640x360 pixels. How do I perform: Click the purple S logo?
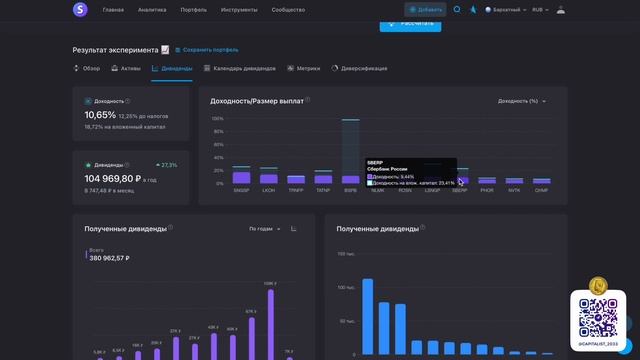point(80,9)
